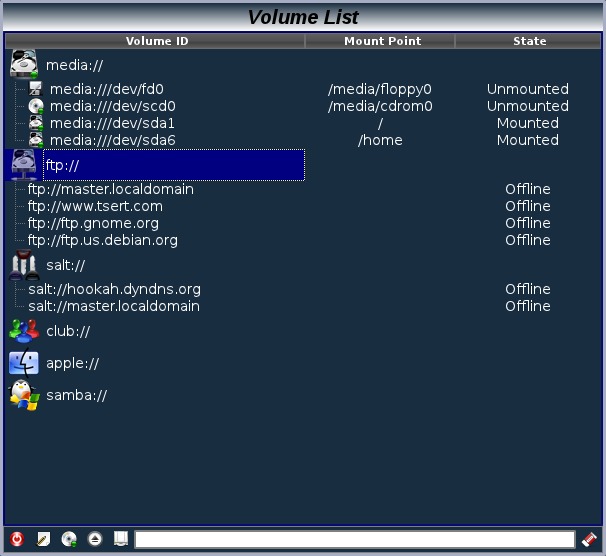
Task: Sort by the Volume ID column header
Action: tap(156, 41)
